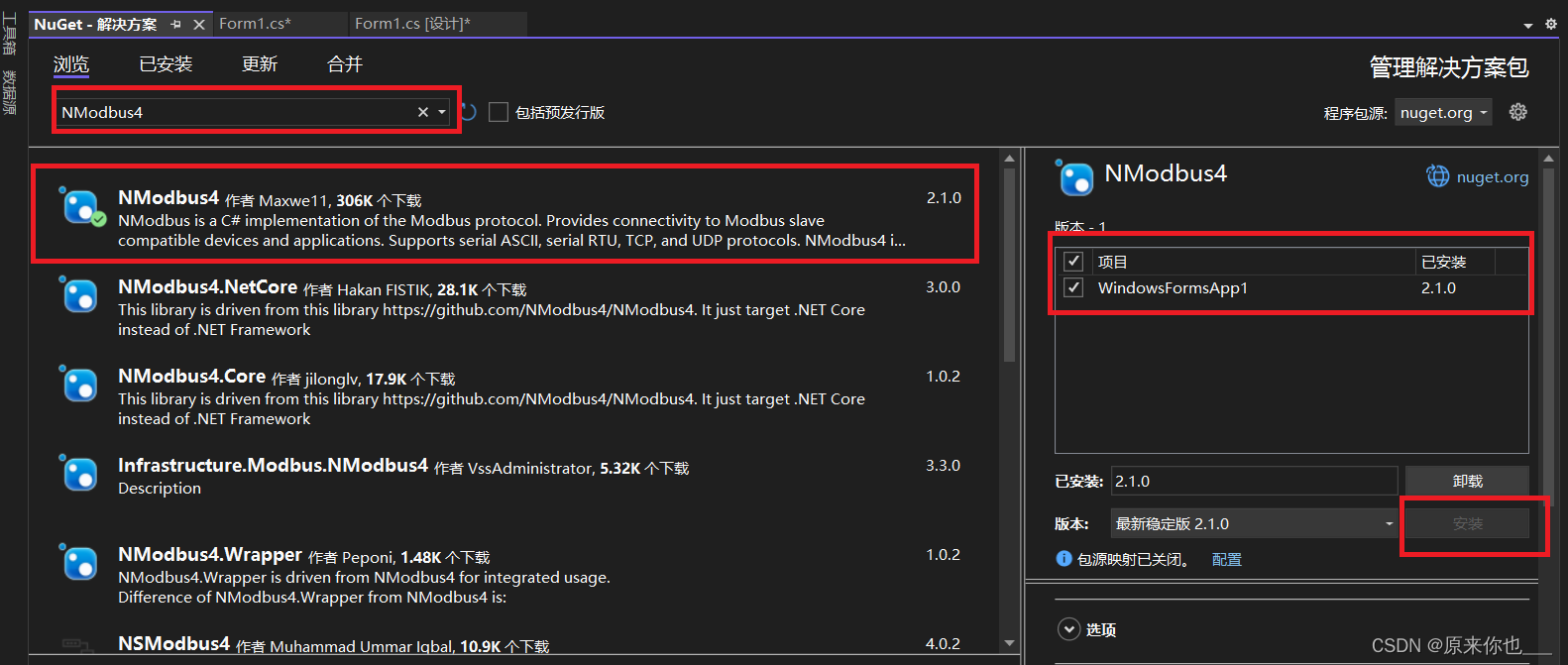The width and height of the screenshot is (1568, 665).
Task: Click the NModbus4 search input field
Action: [236, 112]
